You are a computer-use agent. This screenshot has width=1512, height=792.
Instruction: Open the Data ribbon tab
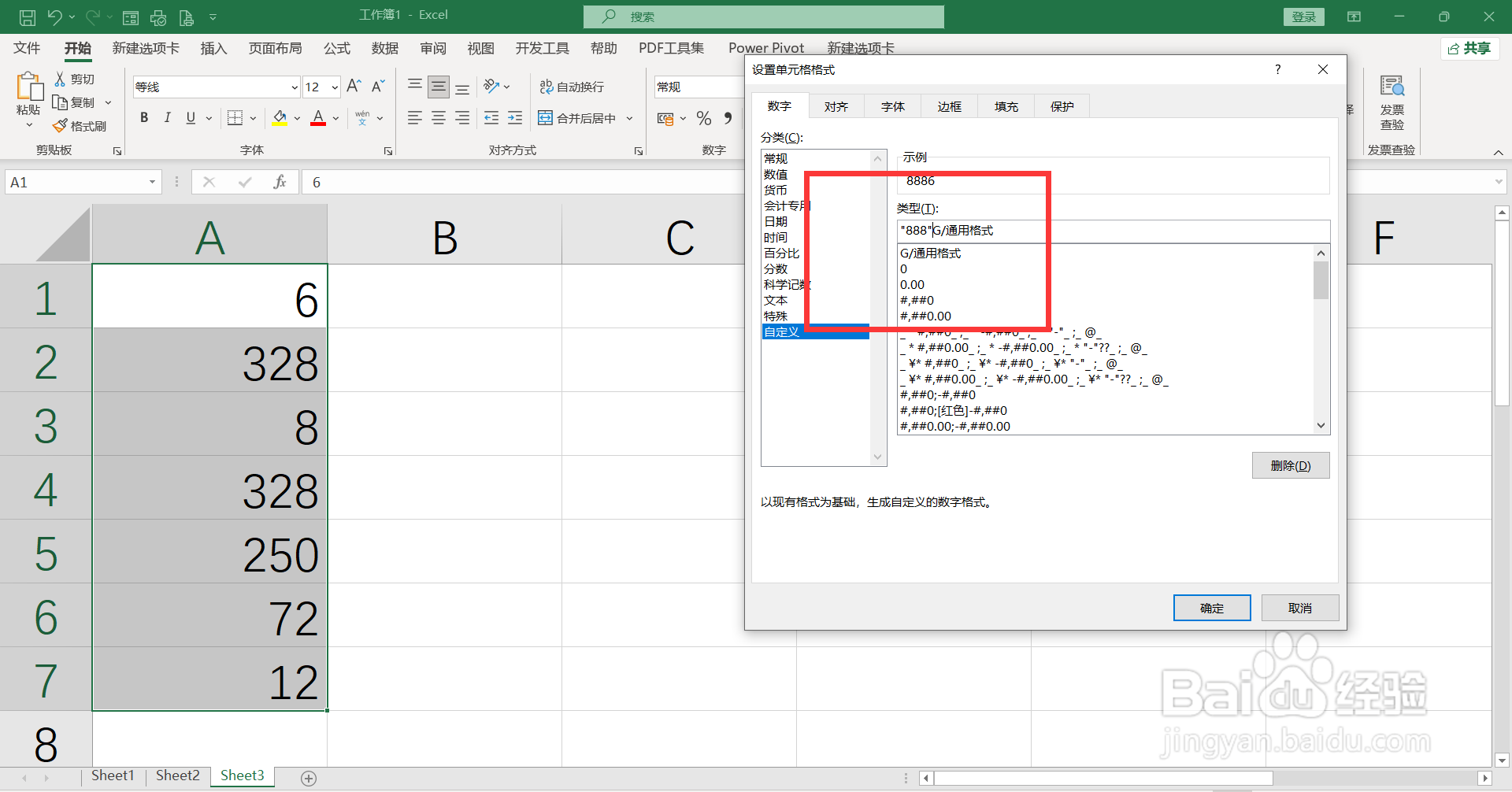coord(385,49)
